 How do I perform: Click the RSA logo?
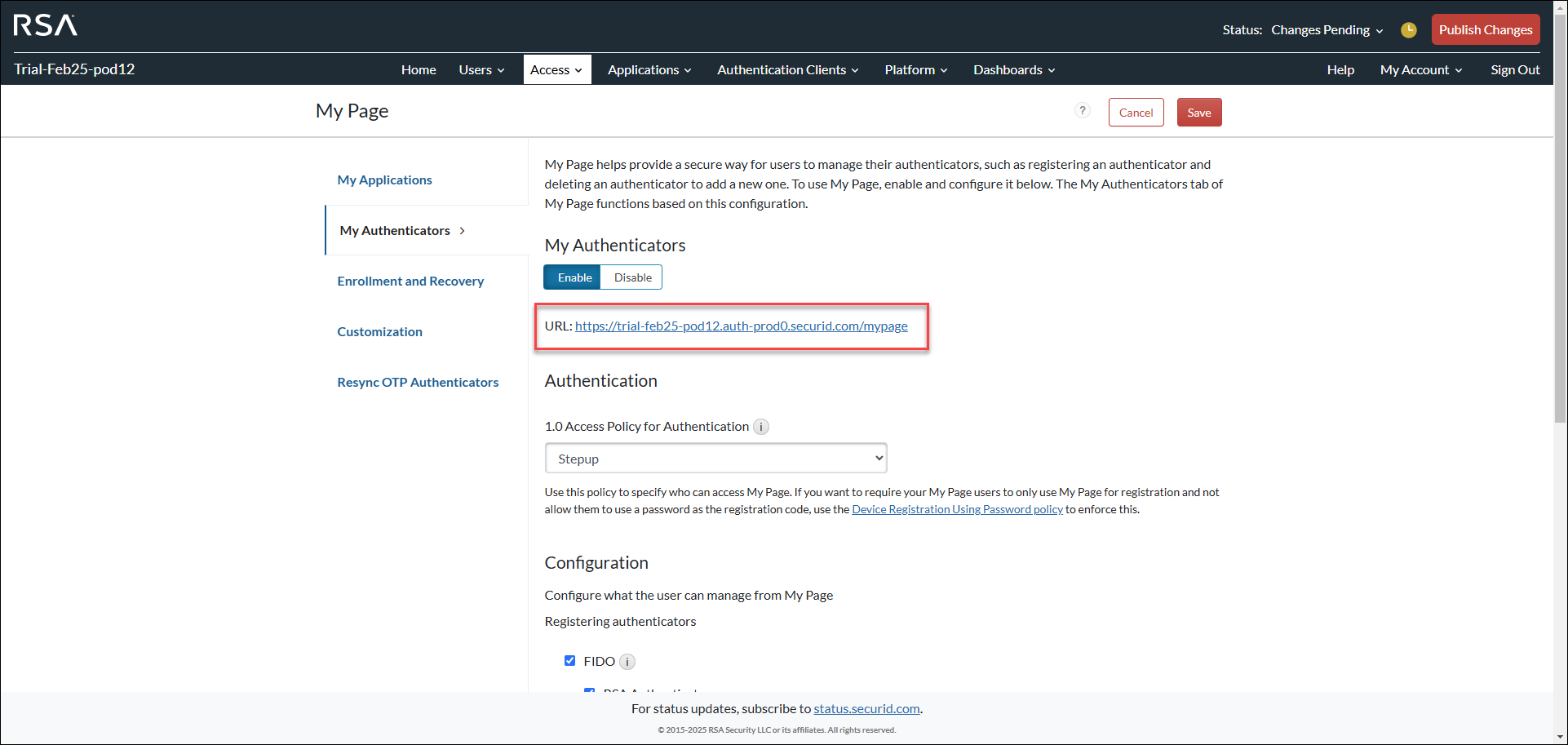(x=46, y=25)
